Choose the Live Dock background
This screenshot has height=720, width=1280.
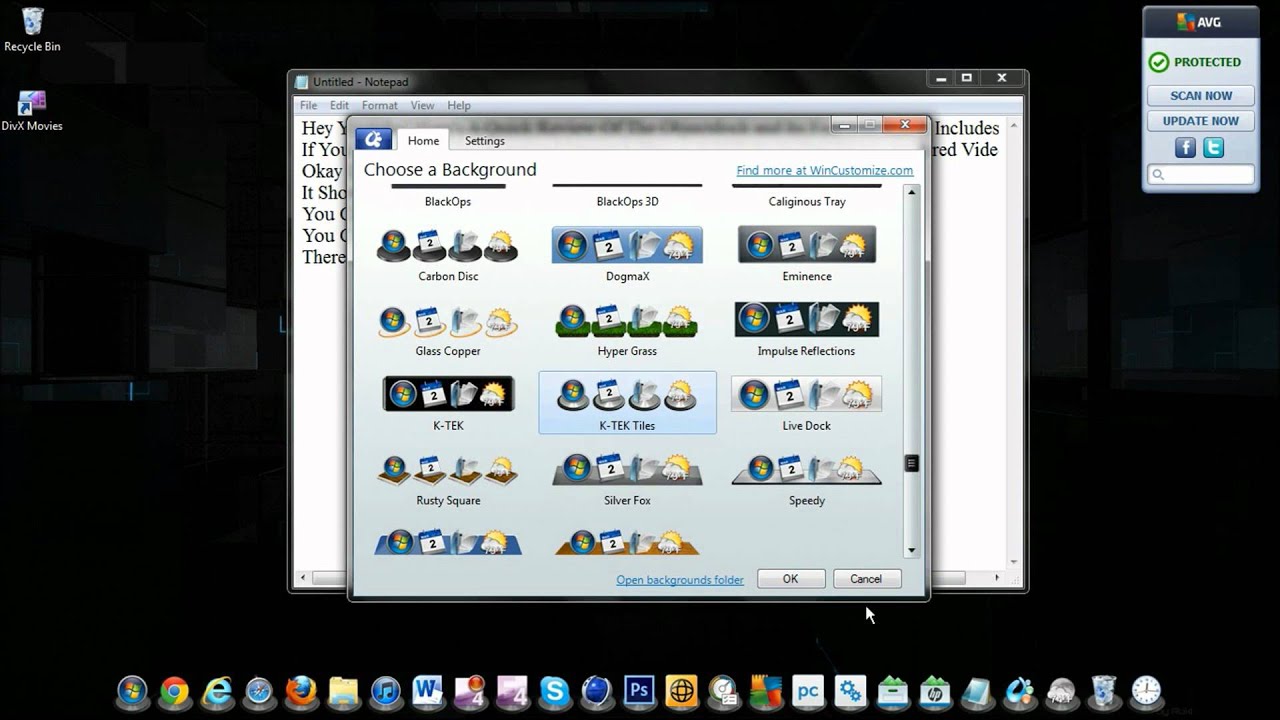(807, 403)
